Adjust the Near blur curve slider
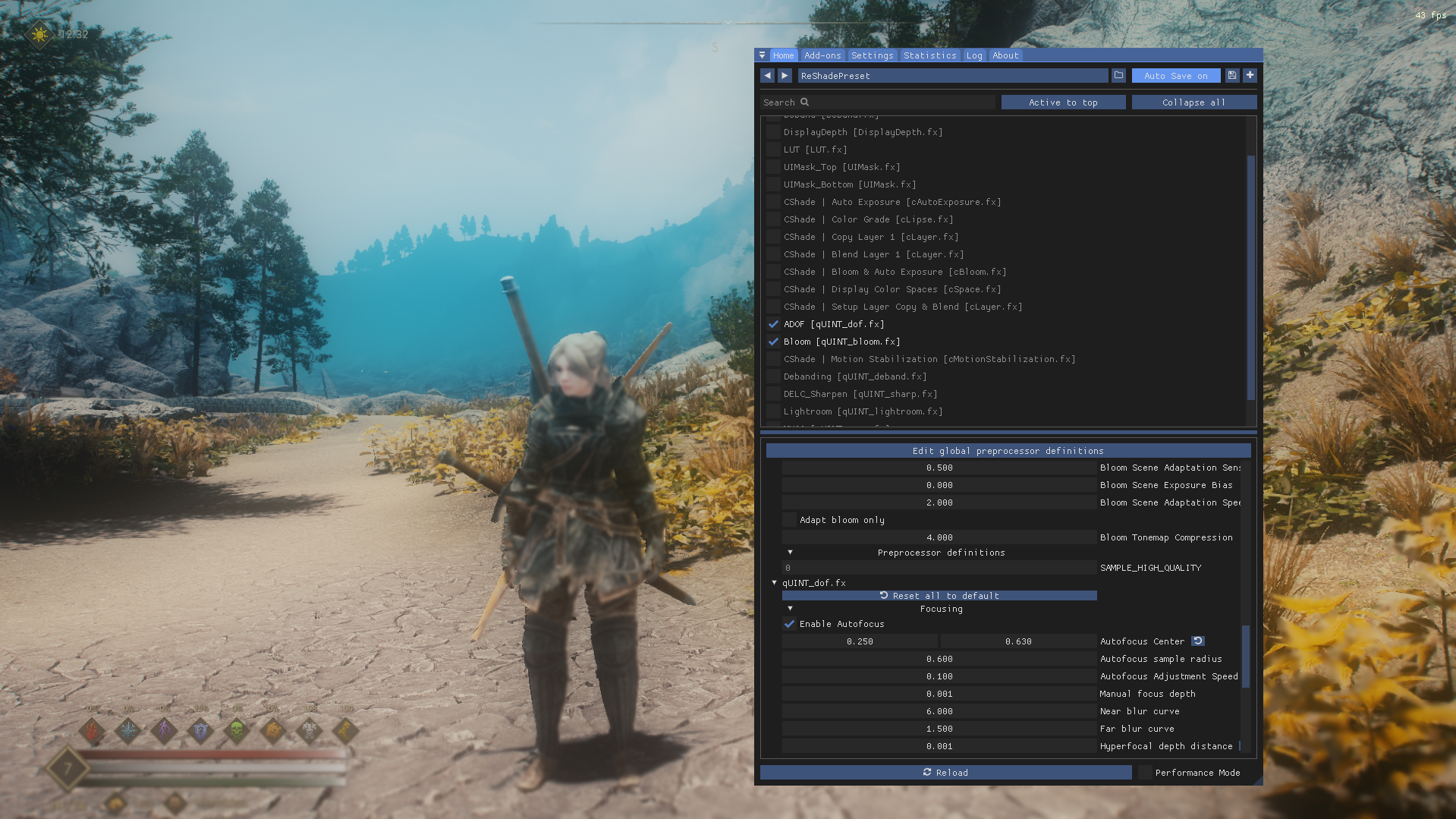Viewport: 1456px width, 819px height. tap(939, 711)
